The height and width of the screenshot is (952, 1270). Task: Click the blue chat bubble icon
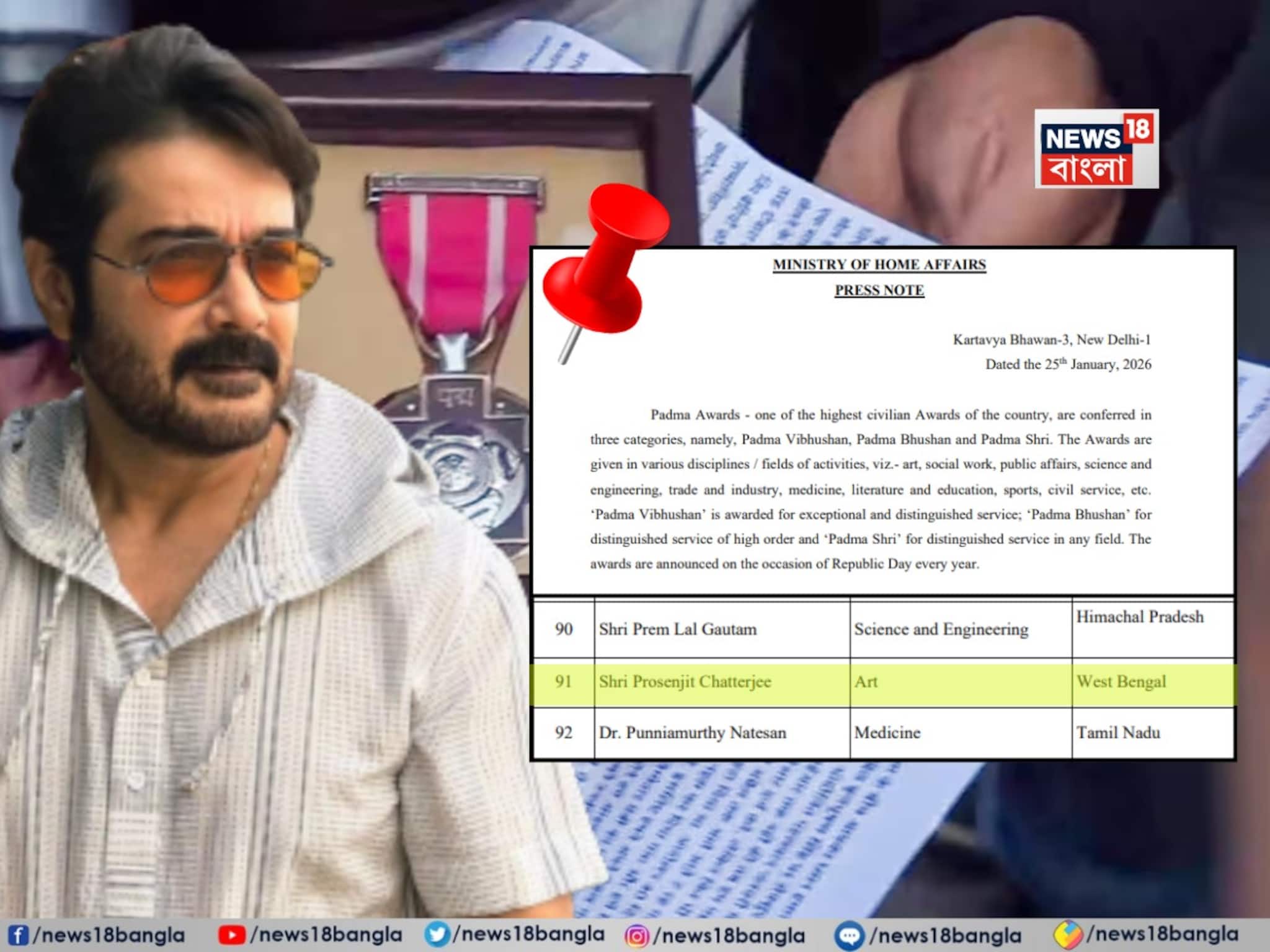pyautogui.click(x=849, y=936)
